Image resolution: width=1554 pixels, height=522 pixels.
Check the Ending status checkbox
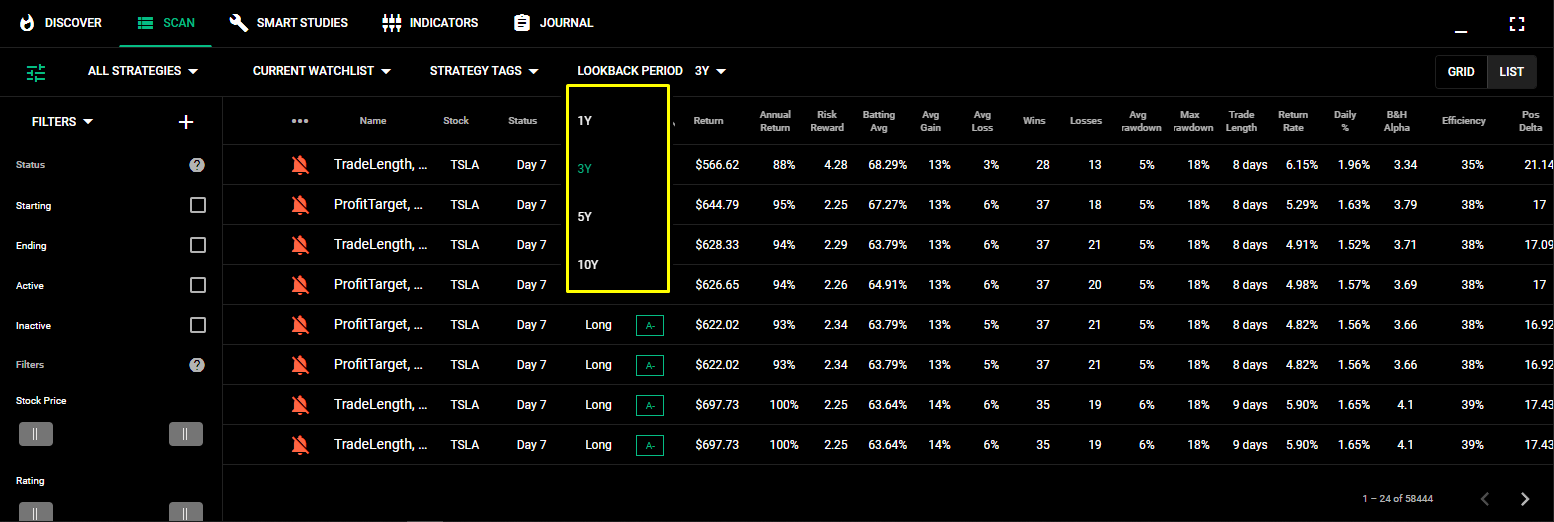(x=198, y=245)
